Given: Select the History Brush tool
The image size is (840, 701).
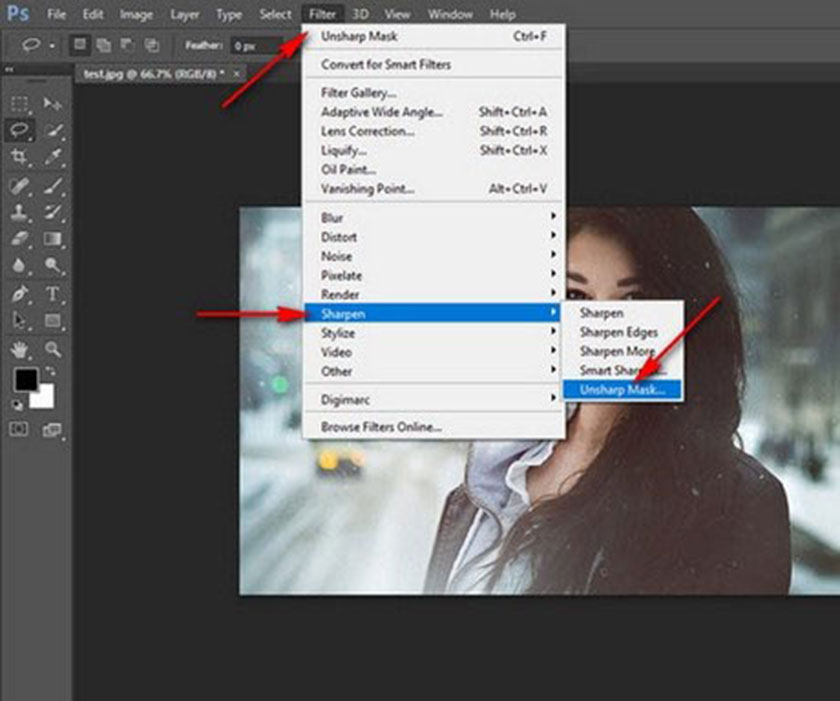Looking at the screenshot, I should pos(52,212).
